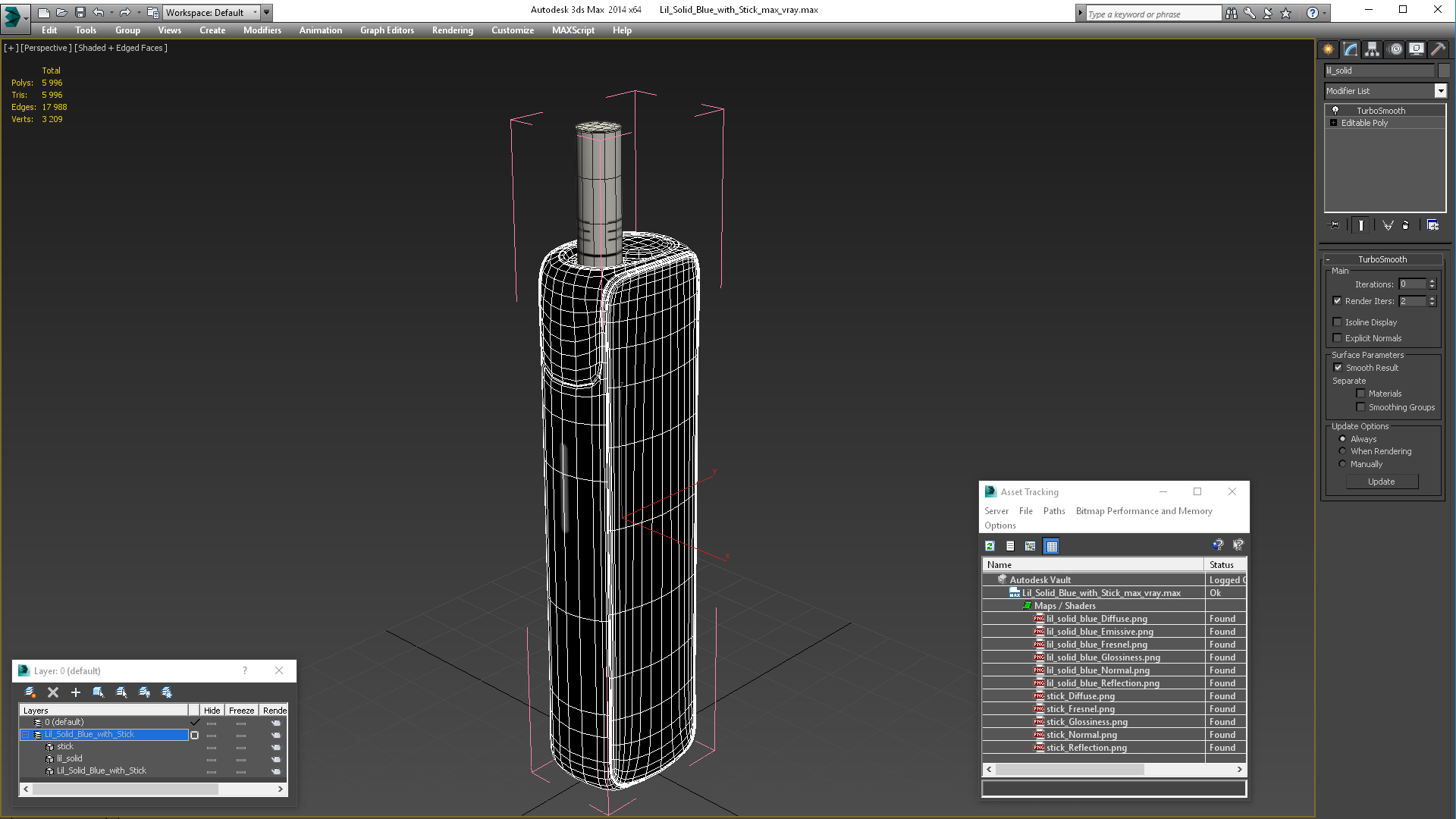1456x819 pixels.
Task: Collapse the Lil_Solid_Blue_with_Stick layer tree
Action: [x=25, y=735]
